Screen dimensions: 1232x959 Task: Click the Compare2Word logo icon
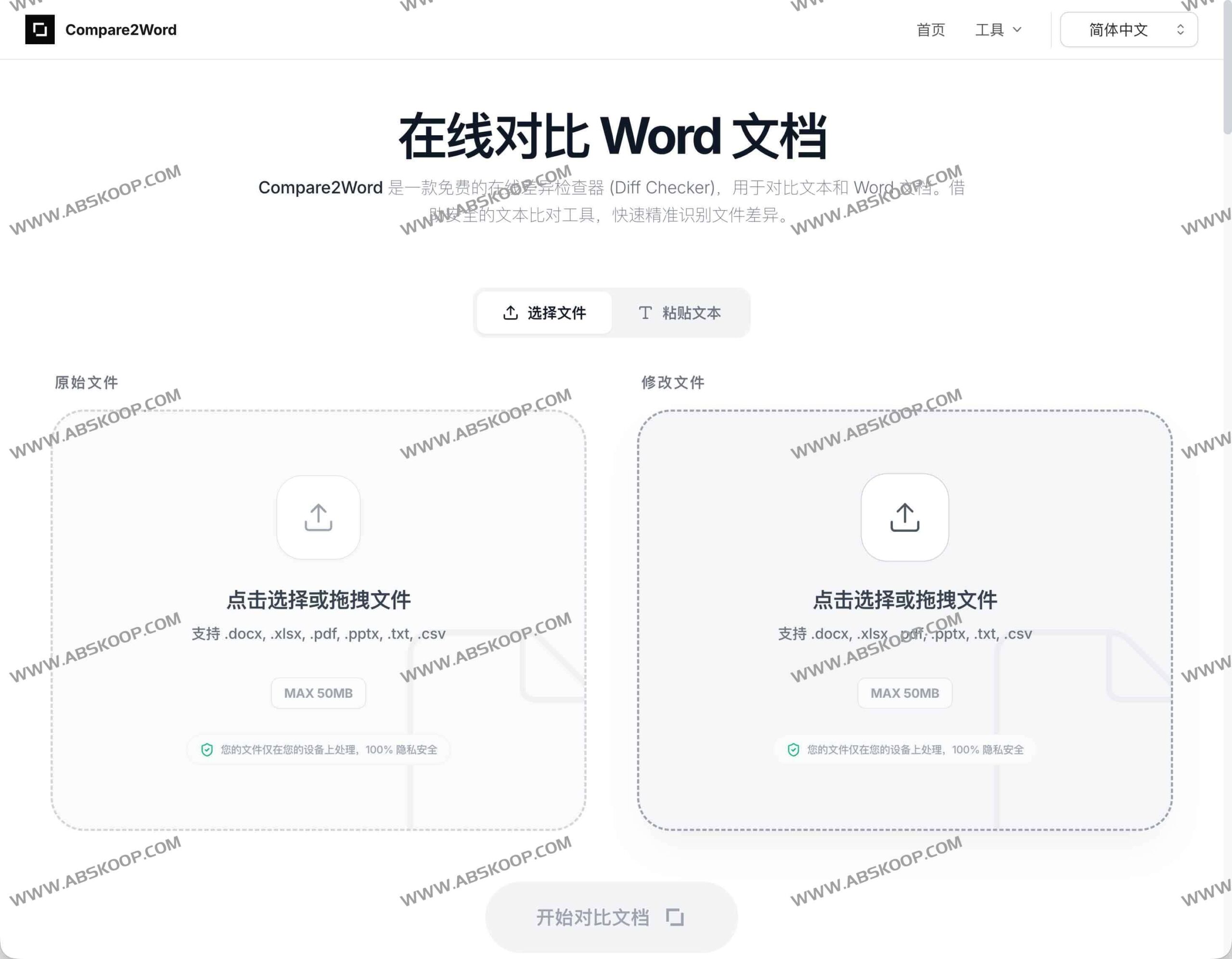(39, 29)
